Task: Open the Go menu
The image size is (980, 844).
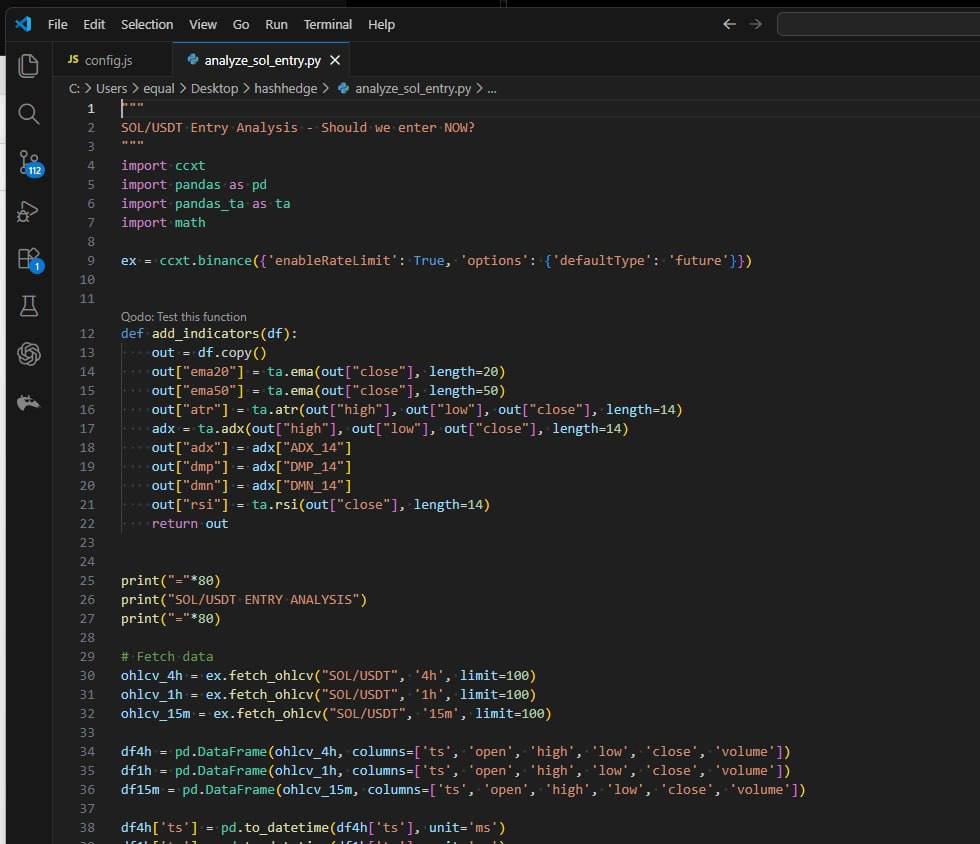Action: [x=241, y=24]
